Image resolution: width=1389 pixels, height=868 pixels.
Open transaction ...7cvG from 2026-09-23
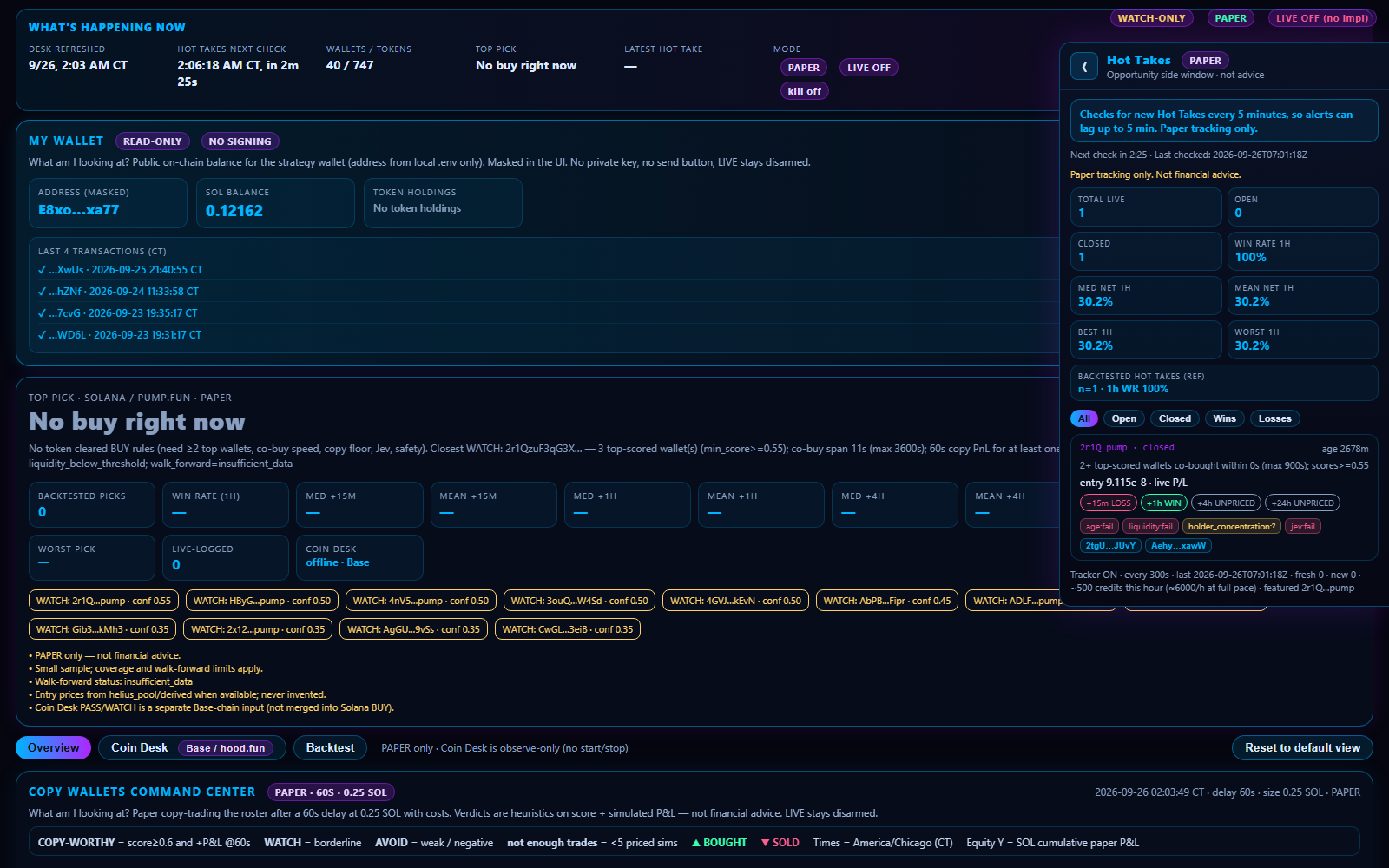118,313
